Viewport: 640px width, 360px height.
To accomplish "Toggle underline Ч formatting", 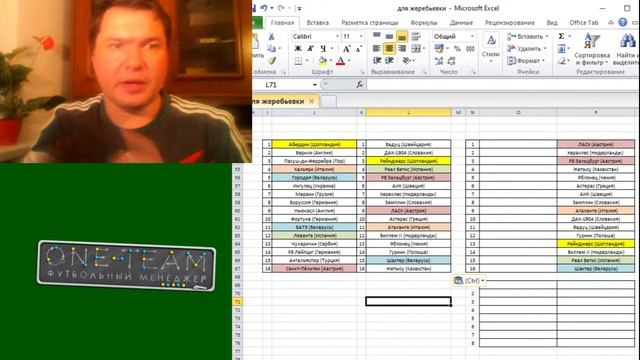I will tap(323, 49).
